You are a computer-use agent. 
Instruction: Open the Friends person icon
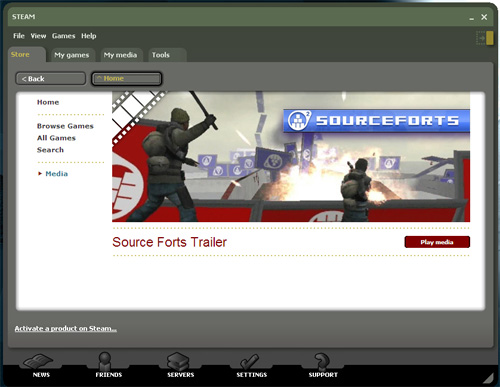point(105,361)
